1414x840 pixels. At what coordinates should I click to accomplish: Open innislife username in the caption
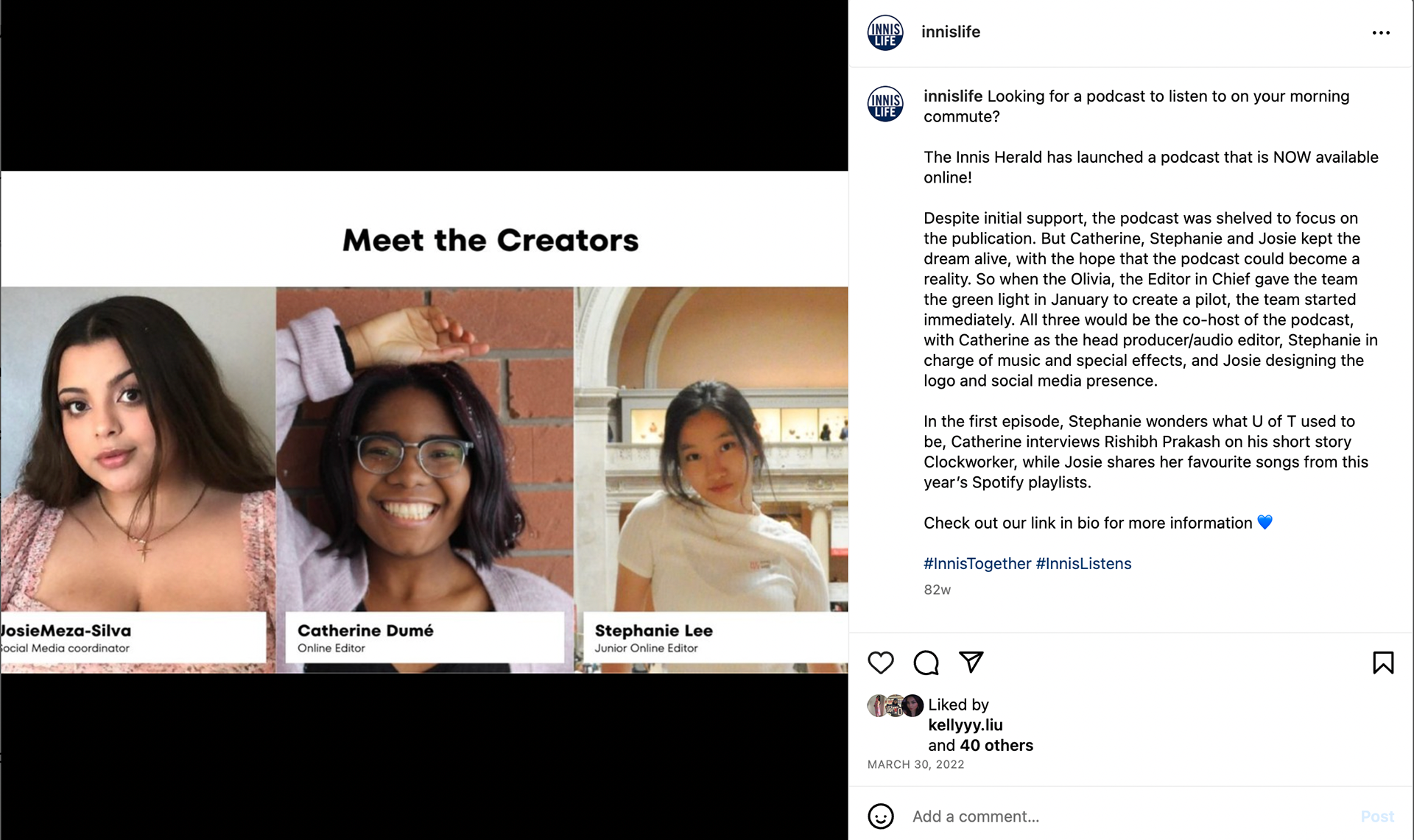953,96
